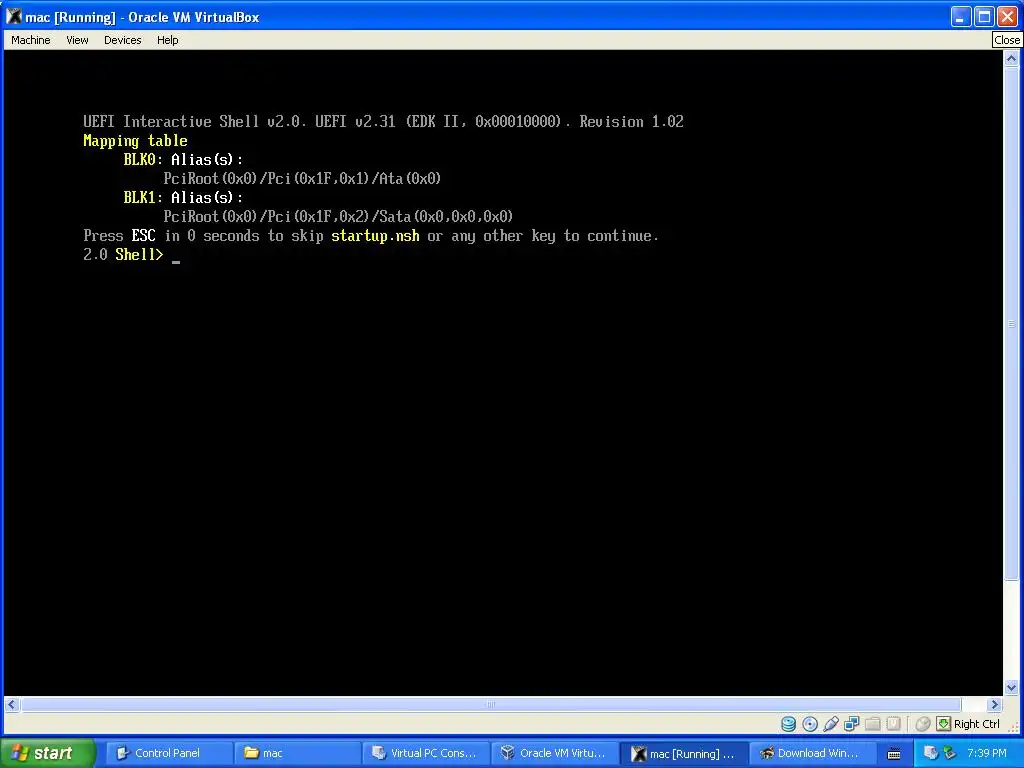This screenshot has height=768, width=1024.
Task: Click the vertical scrollbar thumb
Action: [x=1011, y=323]
